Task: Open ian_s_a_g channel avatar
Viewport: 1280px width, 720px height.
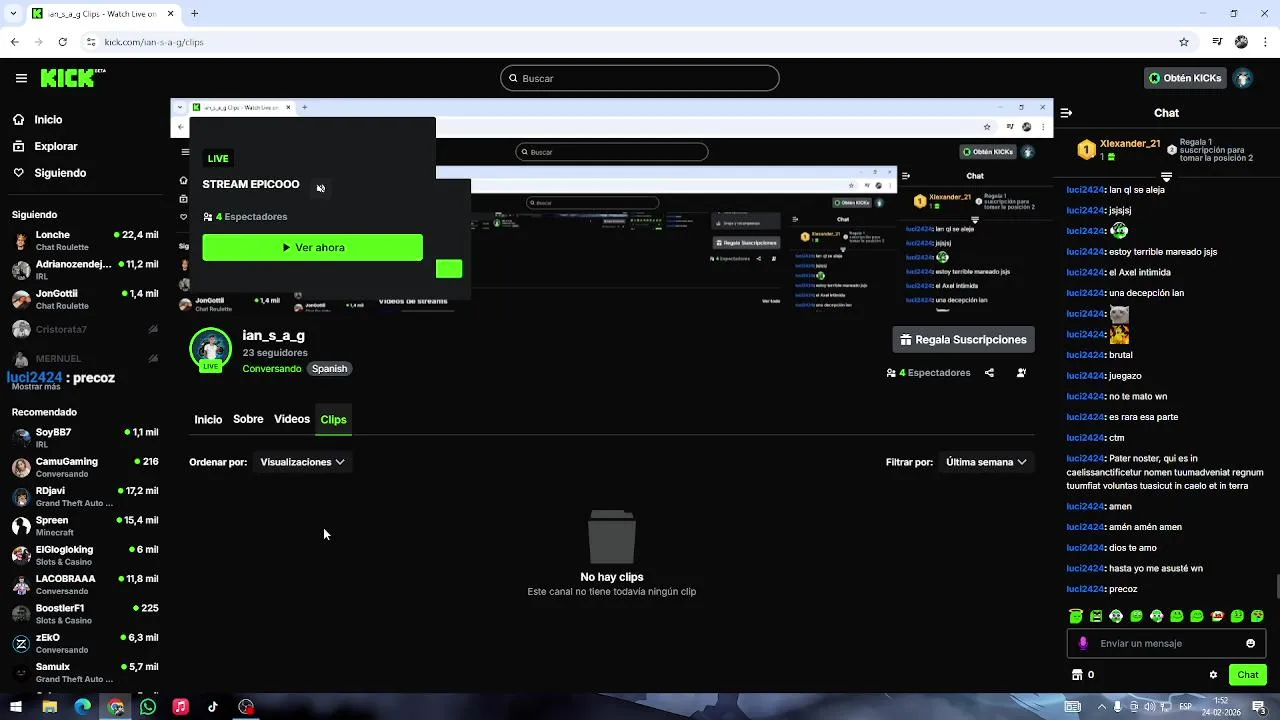Action: pos(210,349)
